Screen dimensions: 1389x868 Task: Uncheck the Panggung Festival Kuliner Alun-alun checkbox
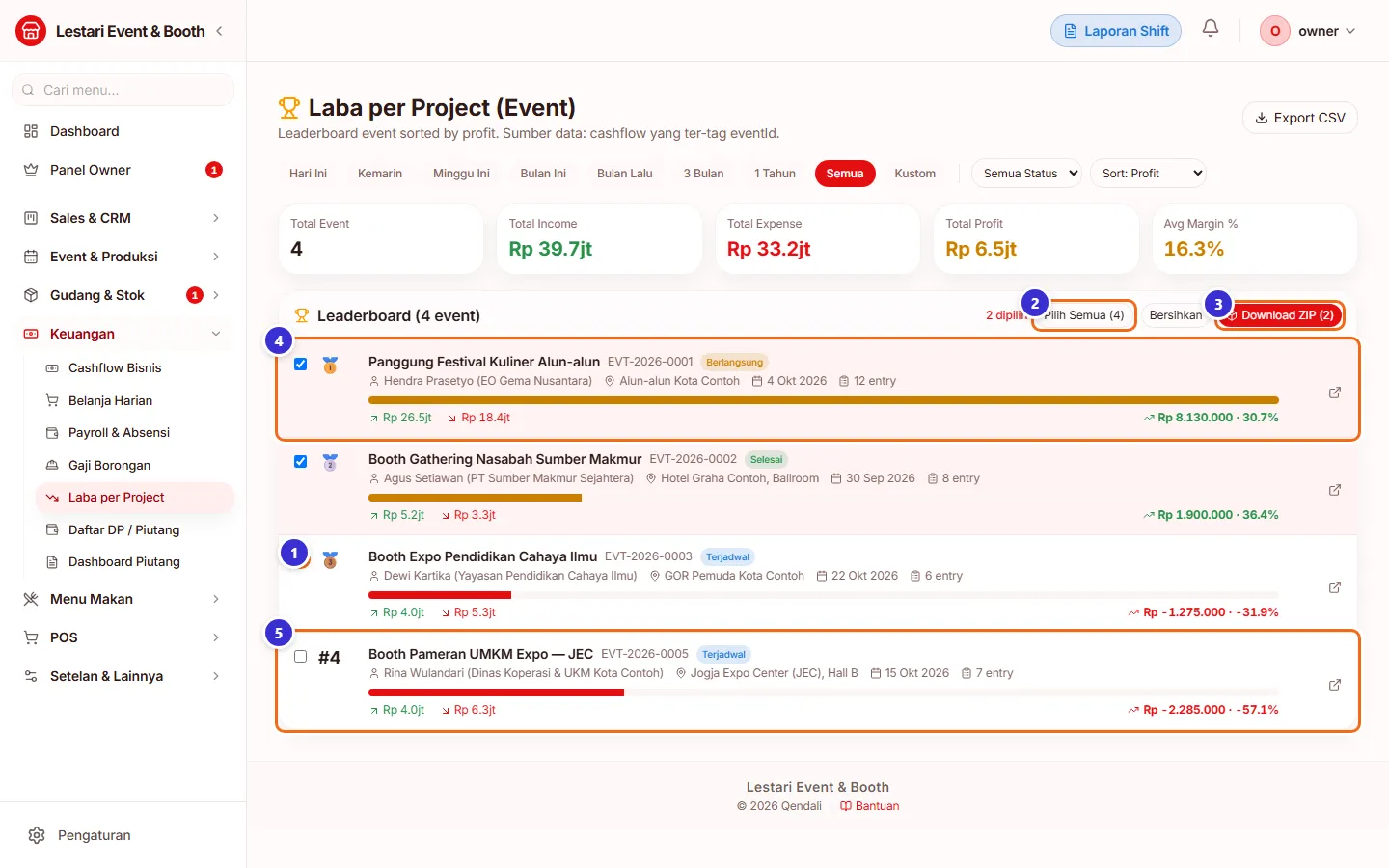click(x=301, y=365)
